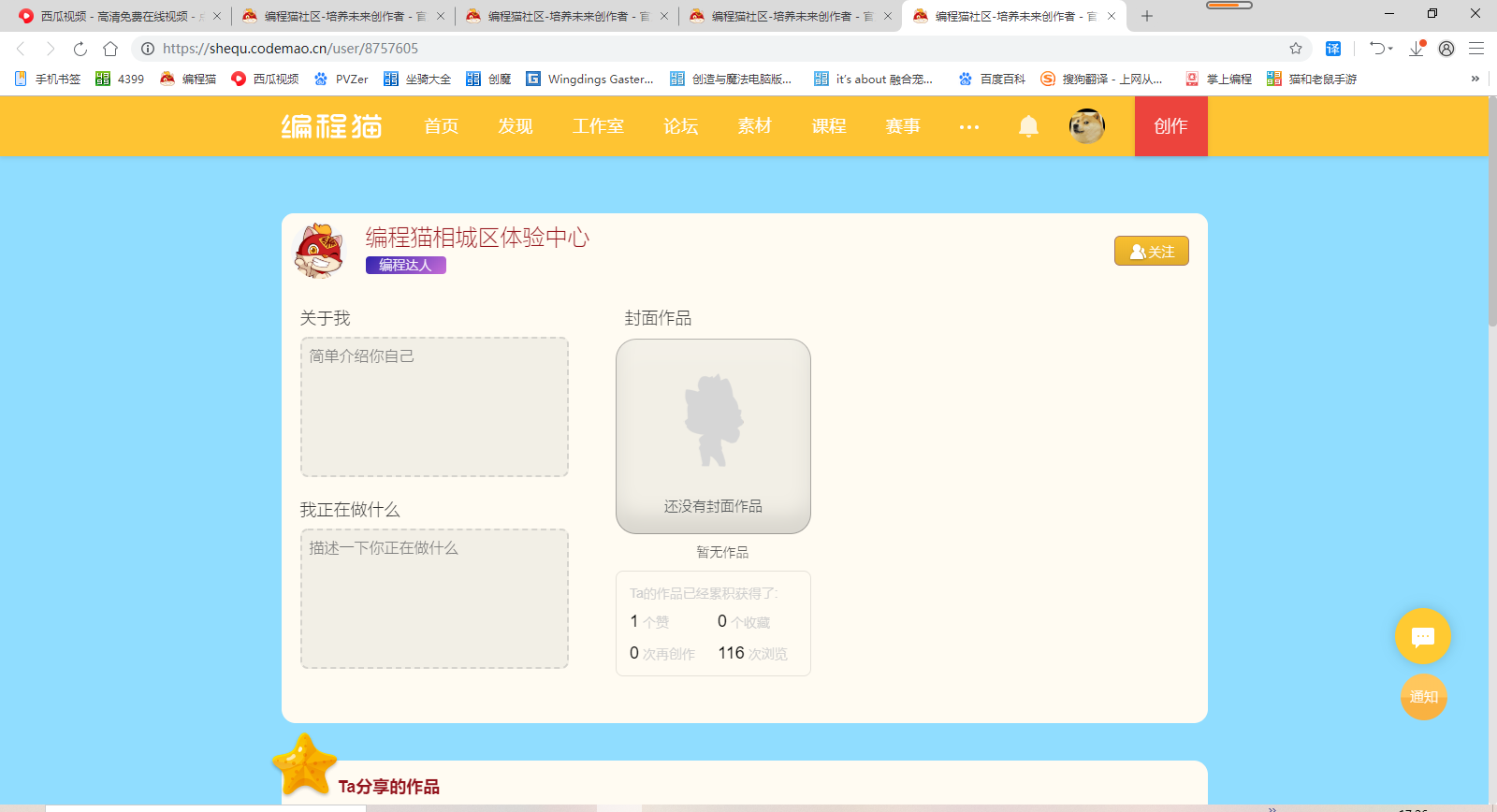The width and height of the screenshot is (1497, 812).
Task: Open the browser home page
Action: click(x=110, y=49)
